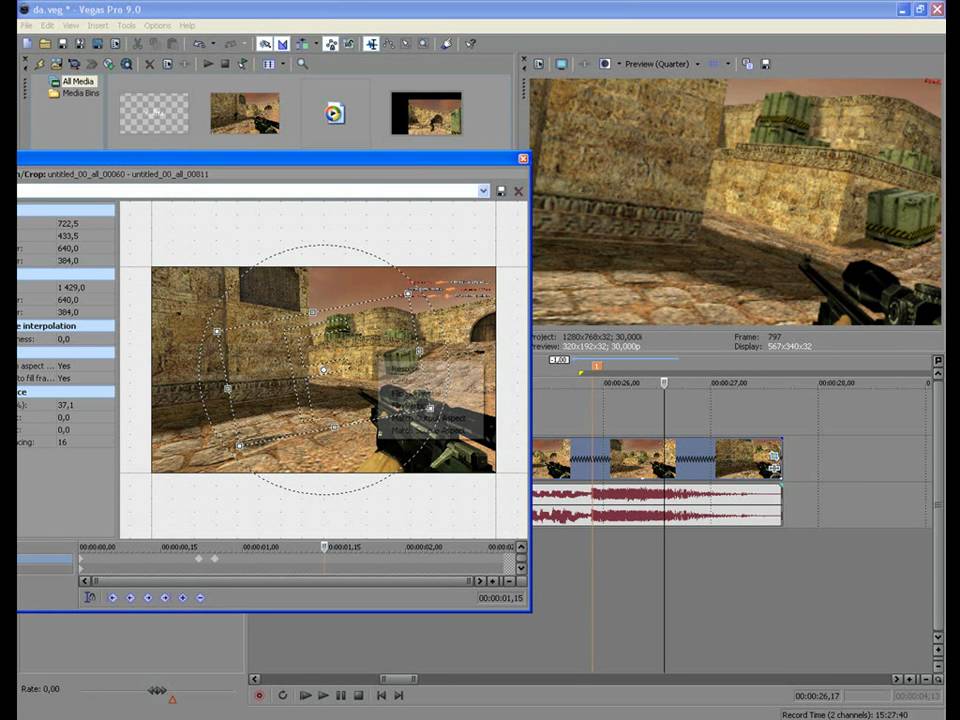Open the Project Media views dropdown arrow
The height and width of the screenshot is (720, 960).
(x=283, y=64)
